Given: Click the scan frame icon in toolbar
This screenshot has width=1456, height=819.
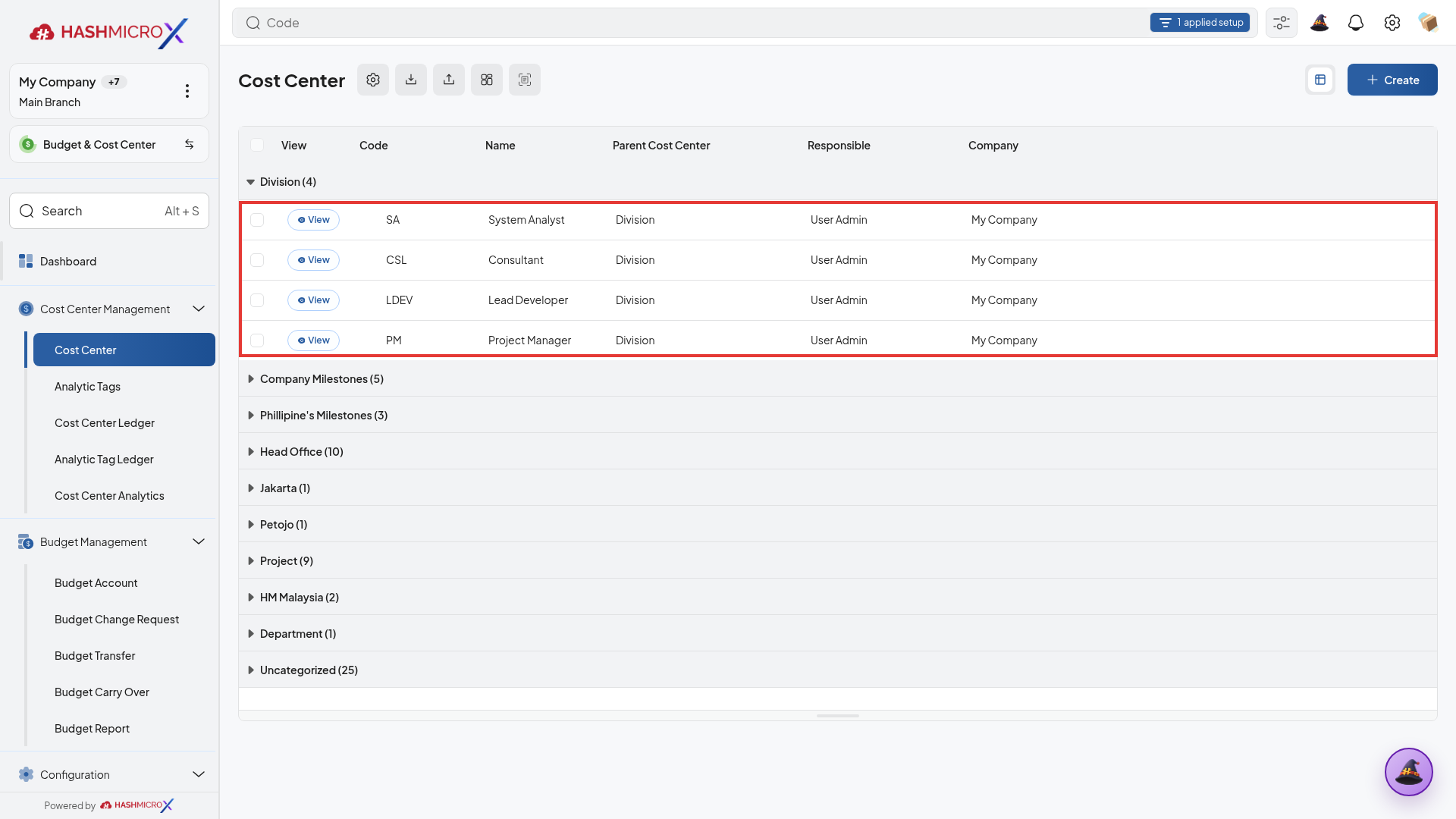Looking at the screenshot, I should click(x=525, y=80).
